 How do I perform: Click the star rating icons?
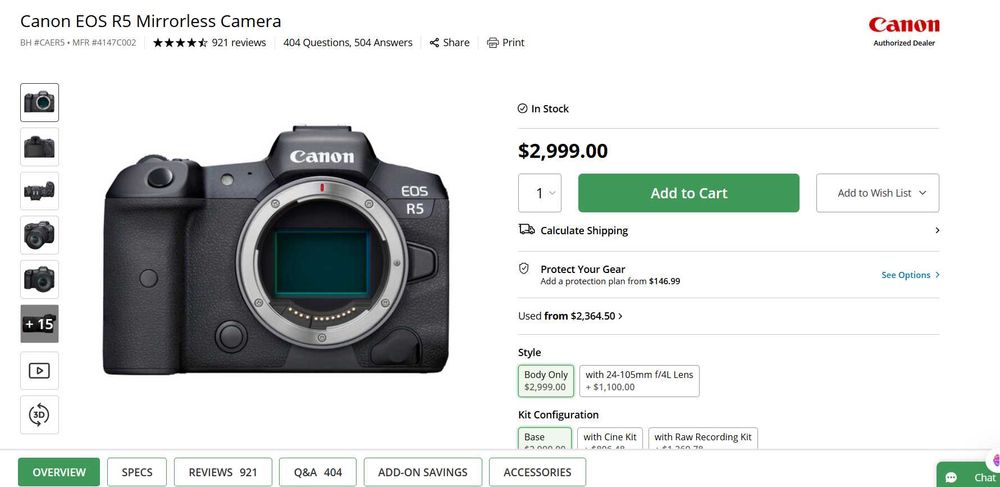pyautogui.click(x=180, y=43)
